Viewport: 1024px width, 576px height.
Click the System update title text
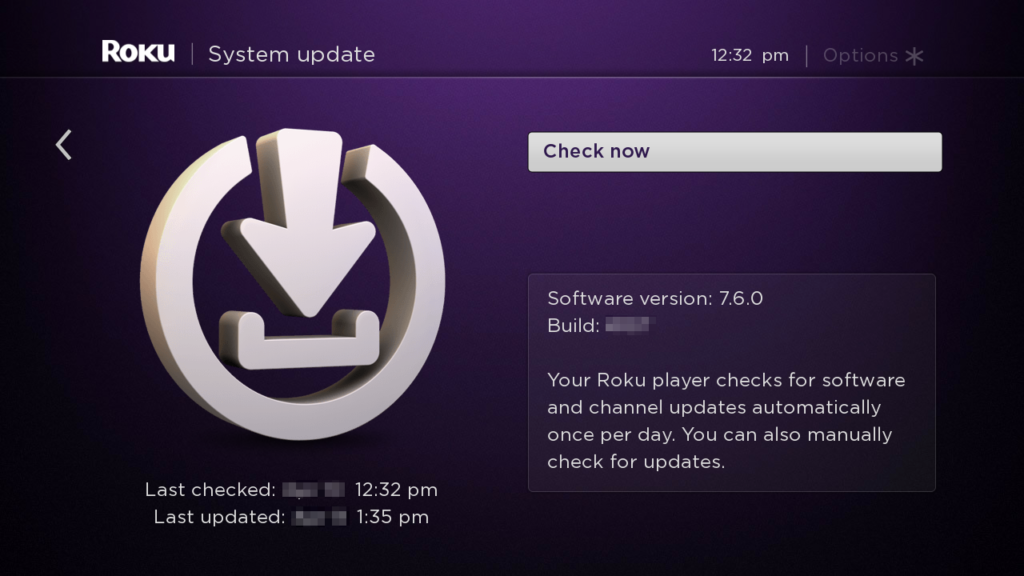click(291, 54)
